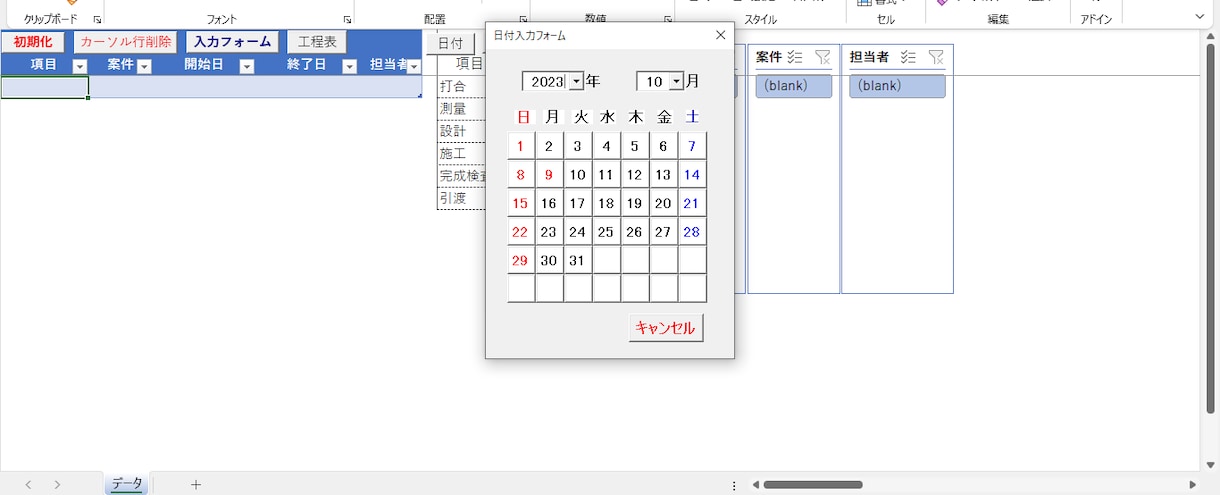This screenshot has width=1220, height=495.
Task: Select (blank) in the 担当者 slicer
Action: click(897, 86)
